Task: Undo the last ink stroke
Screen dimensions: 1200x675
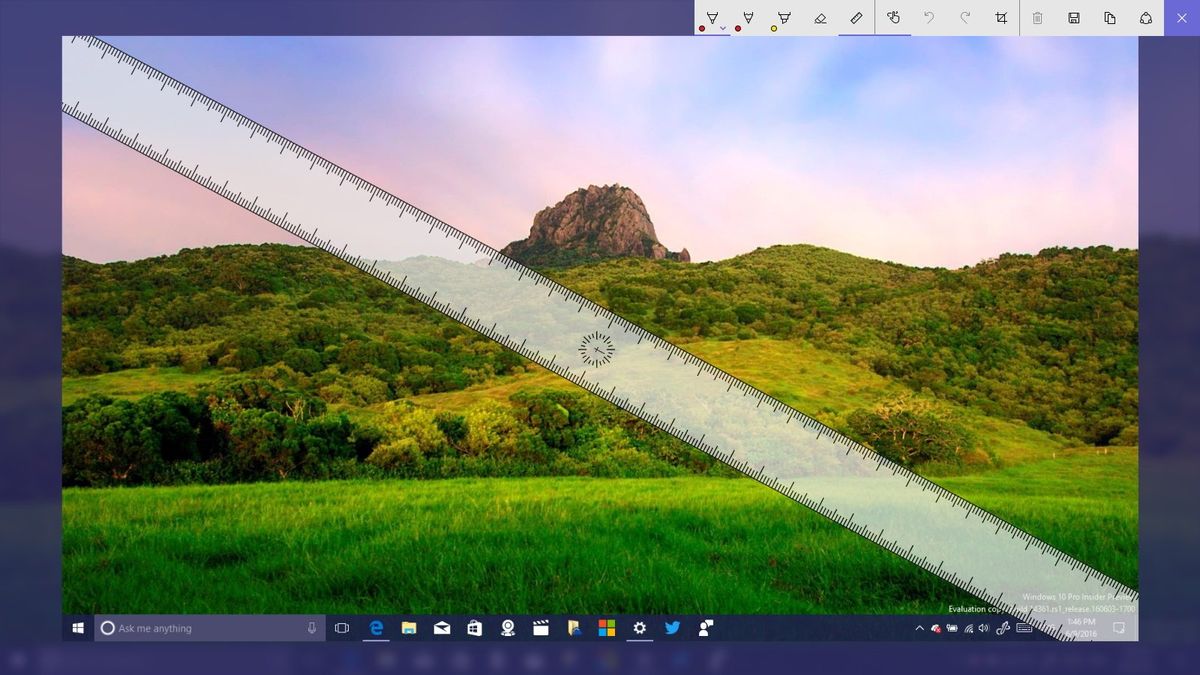Action: click(928, 17)
